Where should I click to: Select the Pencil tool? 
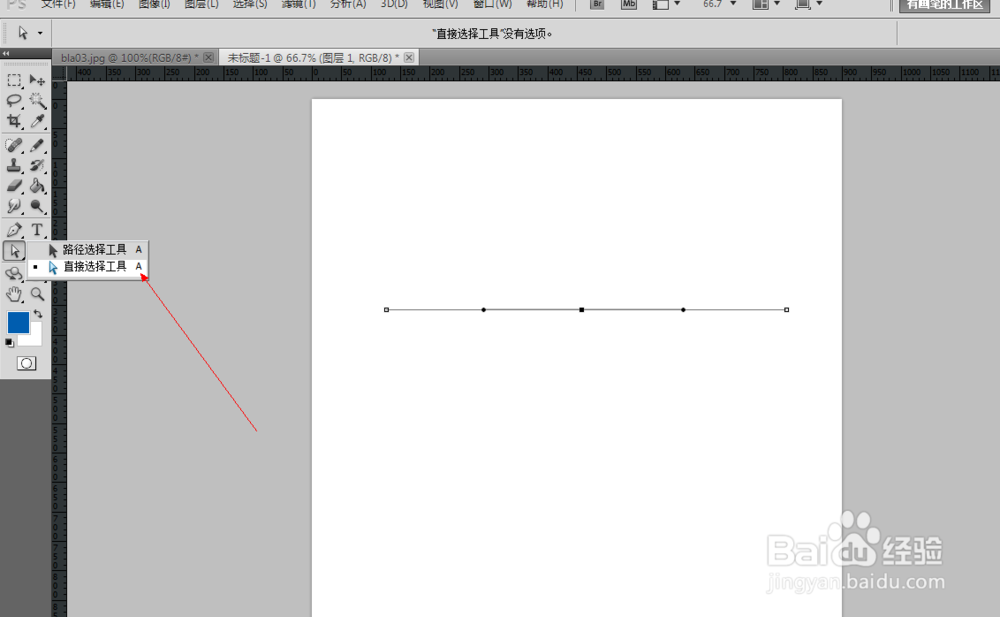[37, 145]
